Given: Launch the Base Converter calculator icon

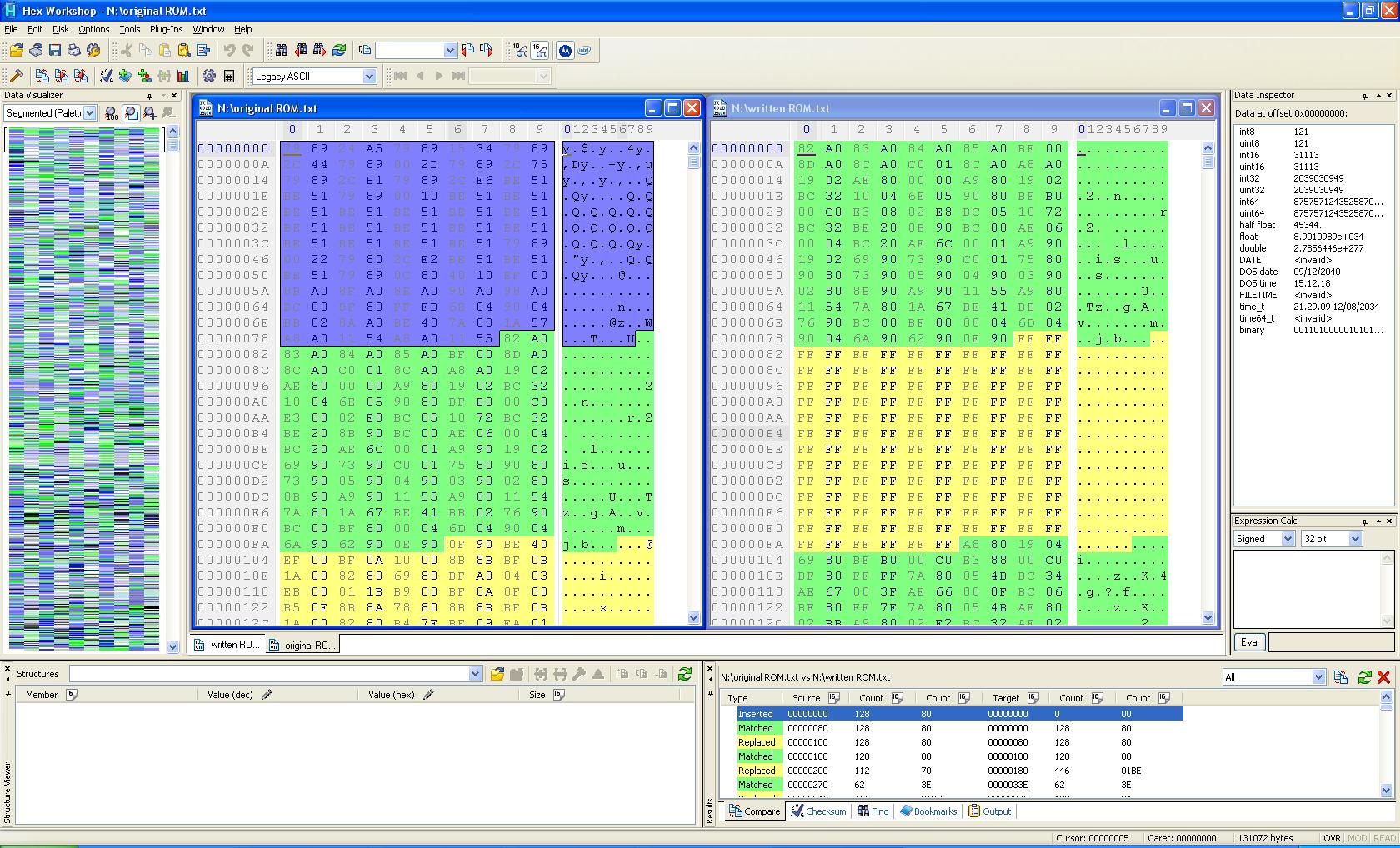Looking at the screenshot, I should coord(228,76).
